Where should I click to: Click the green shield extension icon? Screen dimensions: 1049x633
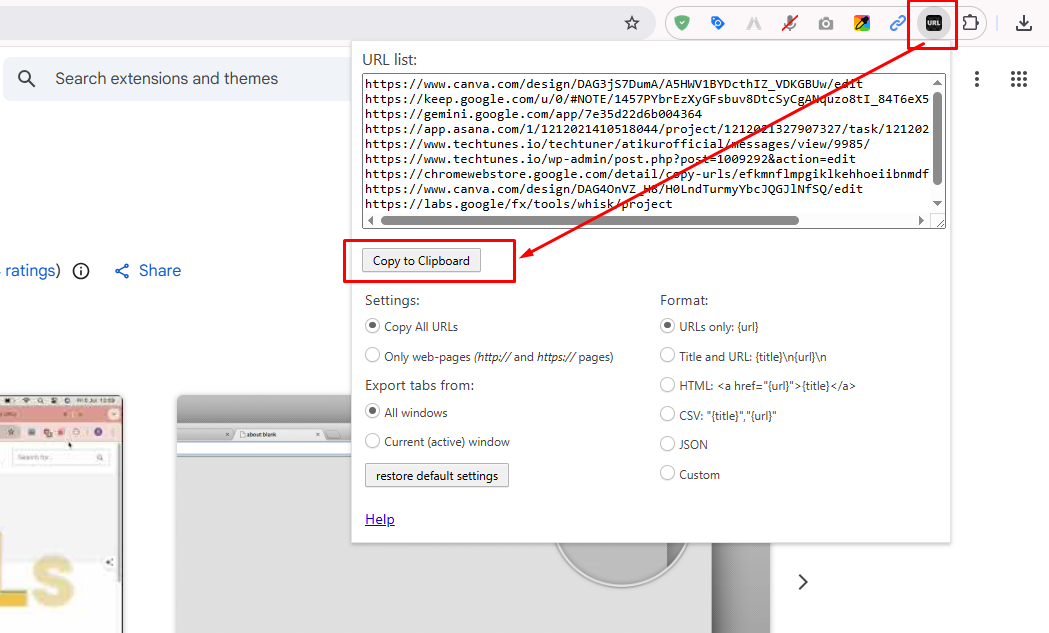682,23
